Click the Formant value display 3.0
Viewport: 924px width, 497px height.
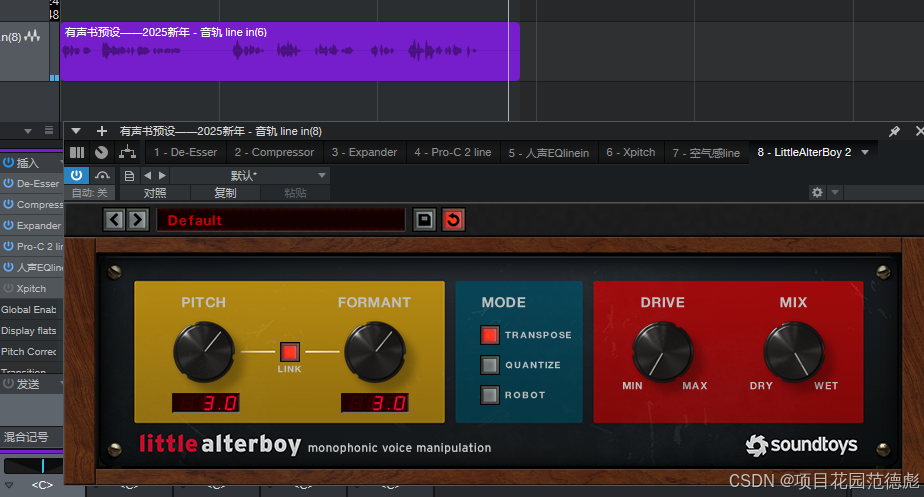[375, 403]
